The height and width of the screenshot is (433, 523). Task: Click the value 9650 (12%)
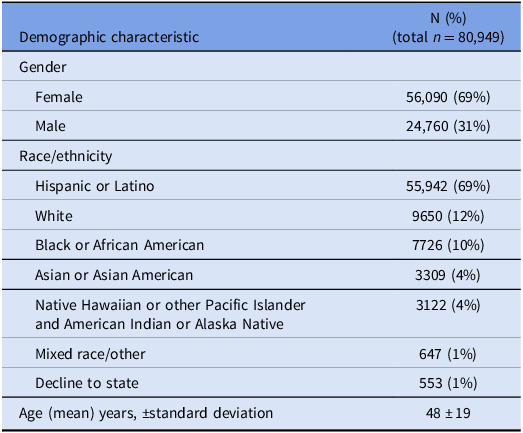coord(448,216)
